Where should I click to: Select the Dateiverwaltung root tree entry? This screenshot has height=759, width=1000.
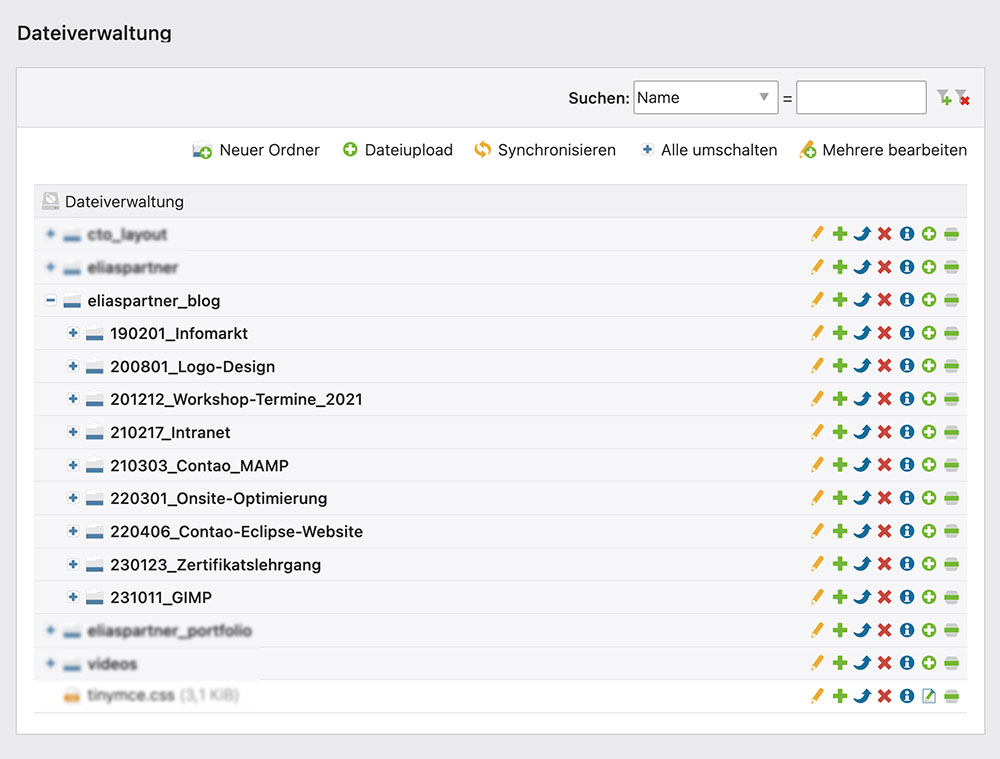[x=124, y=202]
